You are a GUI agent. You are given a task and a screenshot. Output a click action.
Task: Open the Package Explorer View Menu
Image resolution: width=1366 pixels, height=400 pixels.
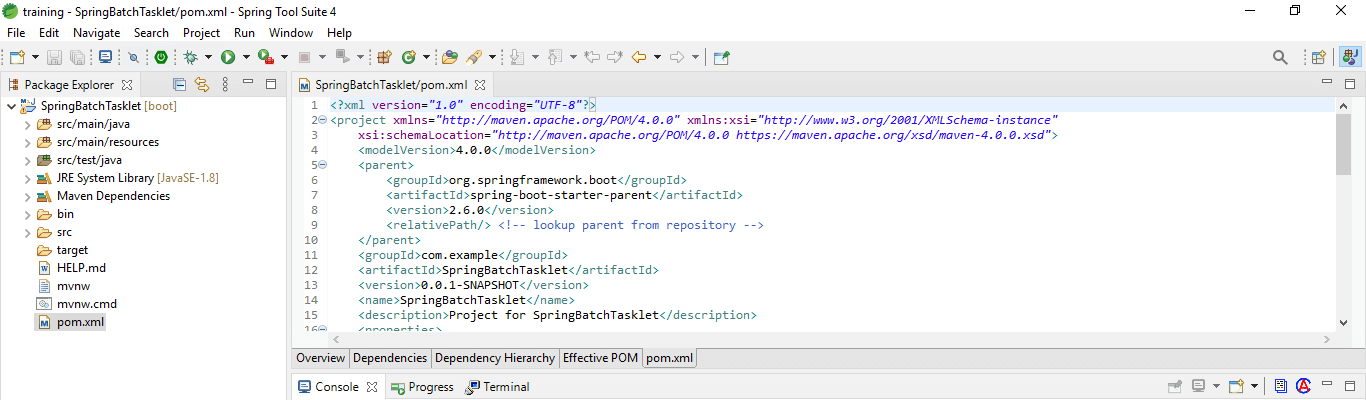click(225, 85)
